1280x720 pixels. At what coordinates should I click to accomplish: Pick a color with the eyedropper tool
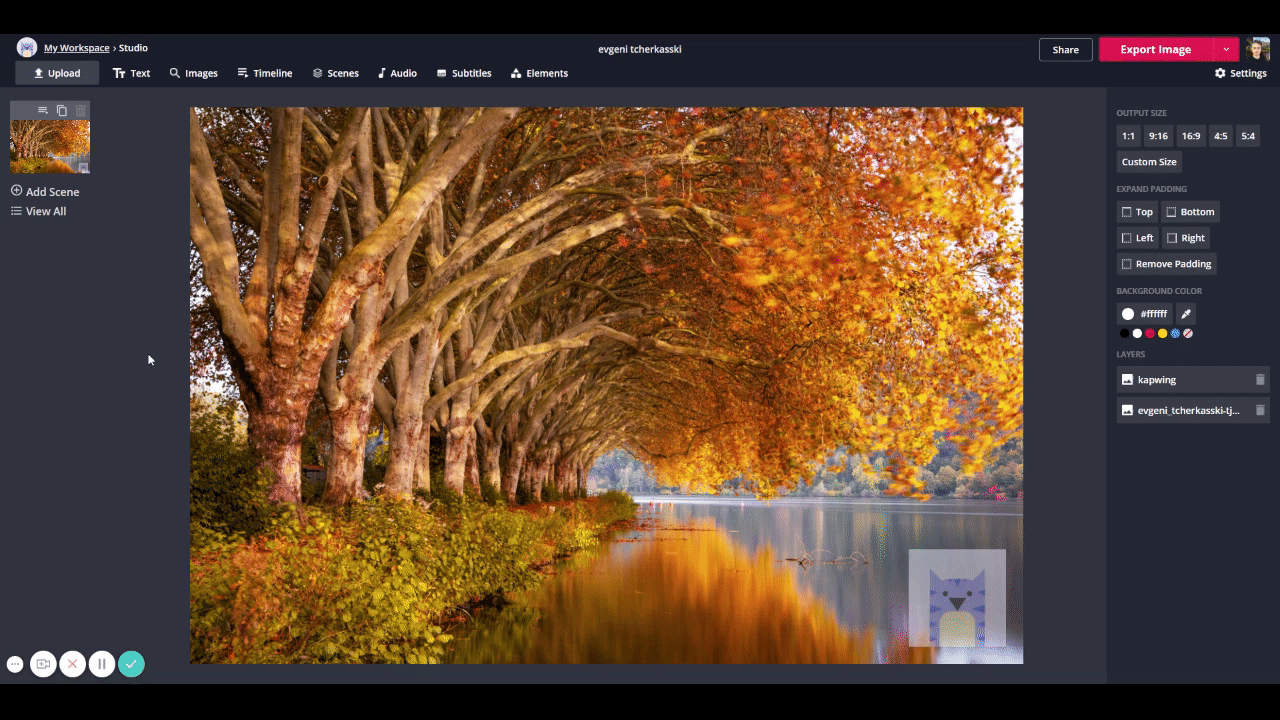click(1186, 314)
